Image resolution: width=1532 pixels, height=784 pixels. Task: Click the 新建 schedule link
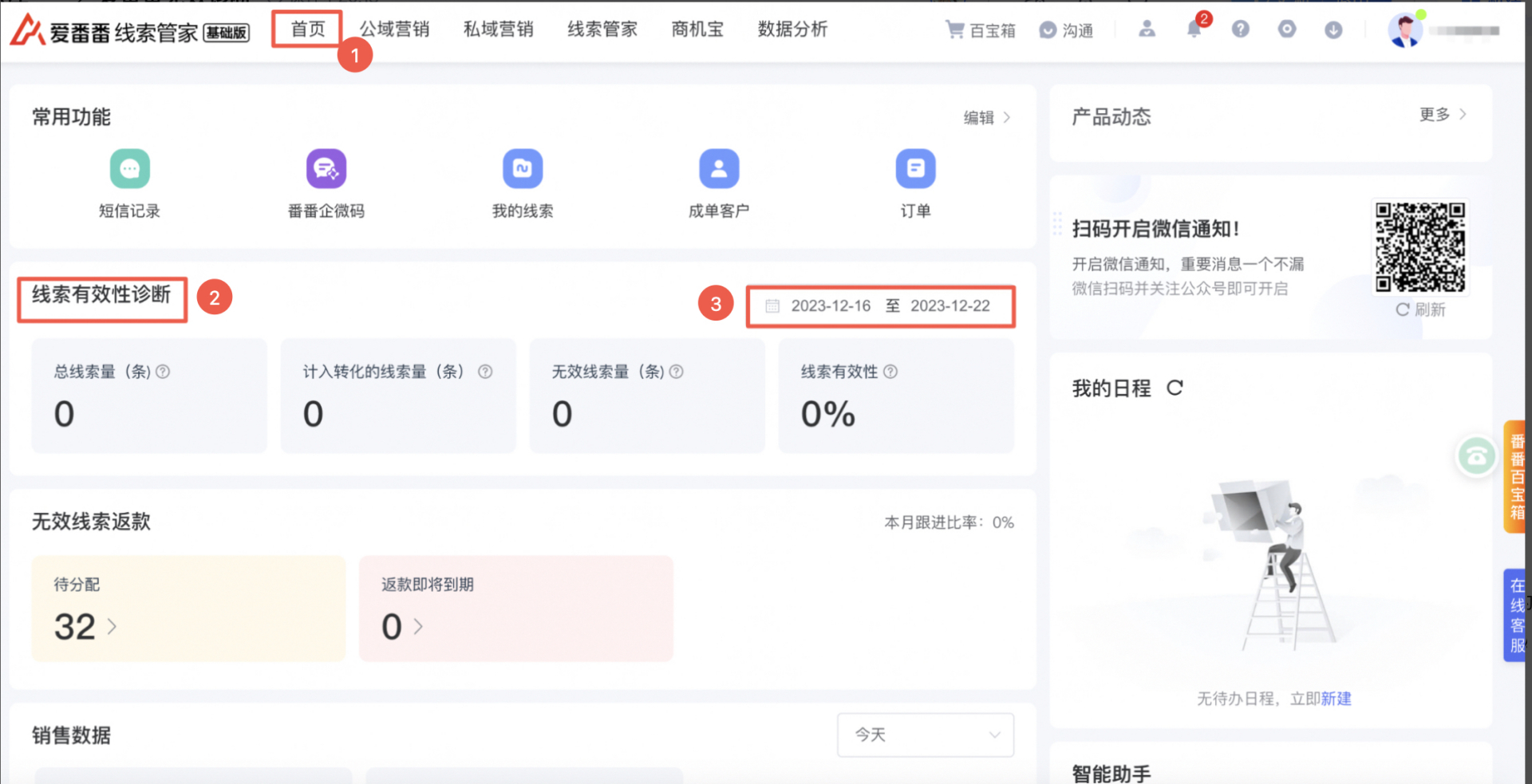tap(1336, 699)
